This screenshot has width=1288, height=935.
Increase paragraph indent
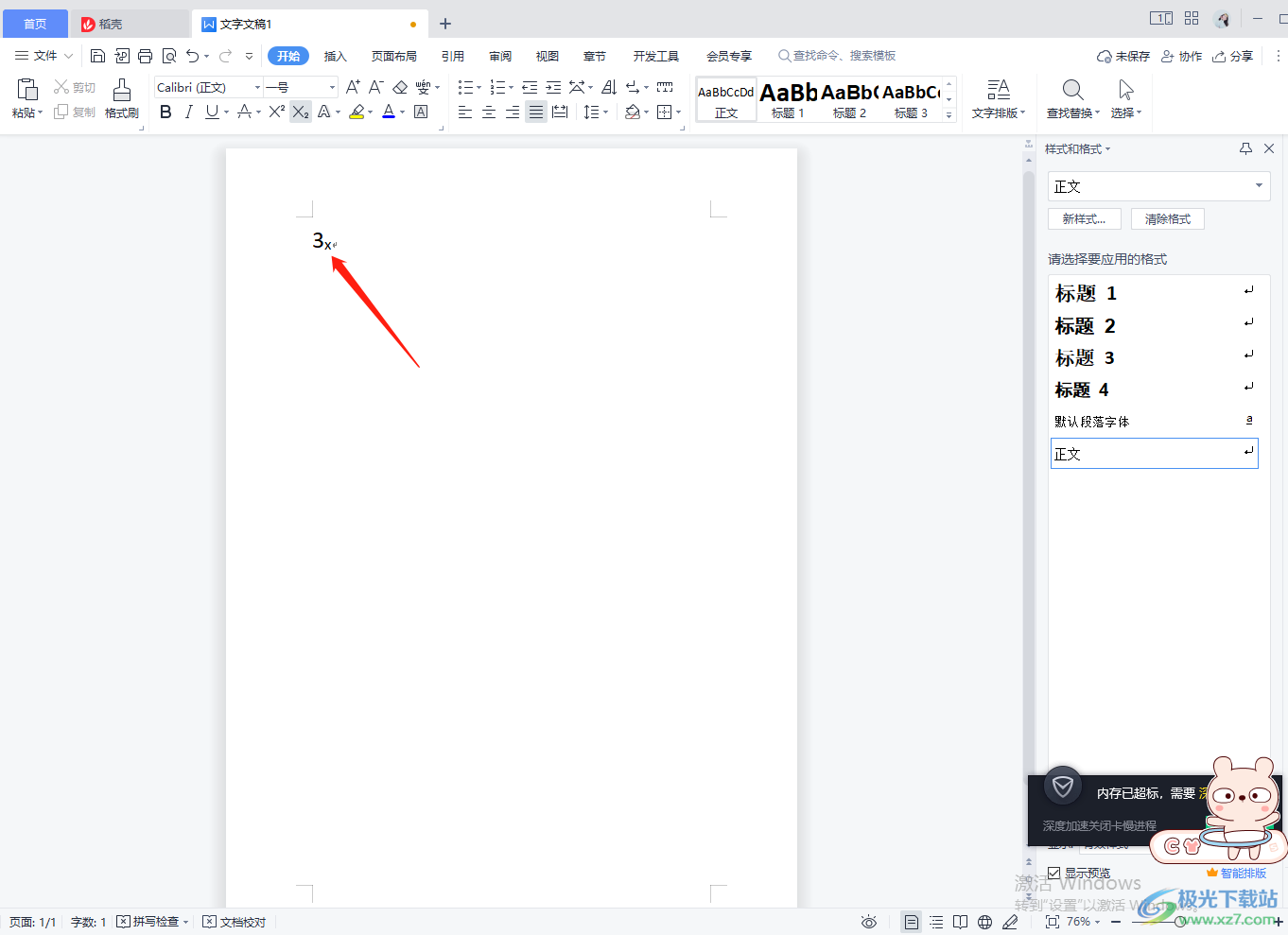pos(553,87)
